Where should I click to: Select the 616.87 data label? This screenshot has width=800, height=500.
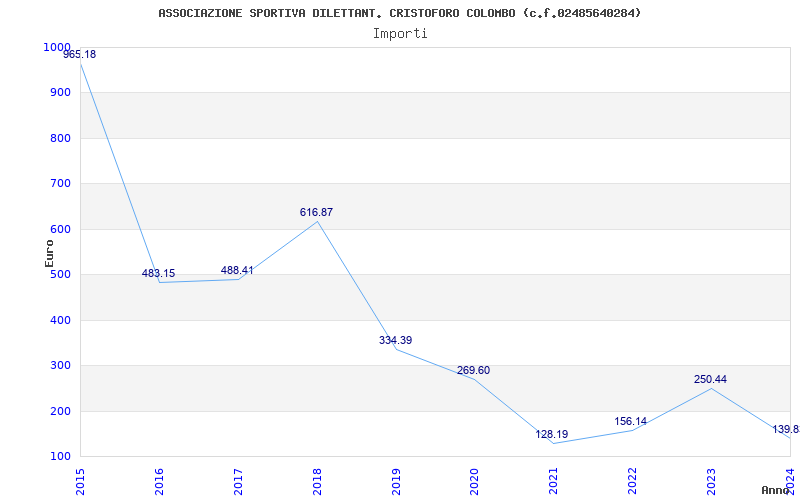316,212
